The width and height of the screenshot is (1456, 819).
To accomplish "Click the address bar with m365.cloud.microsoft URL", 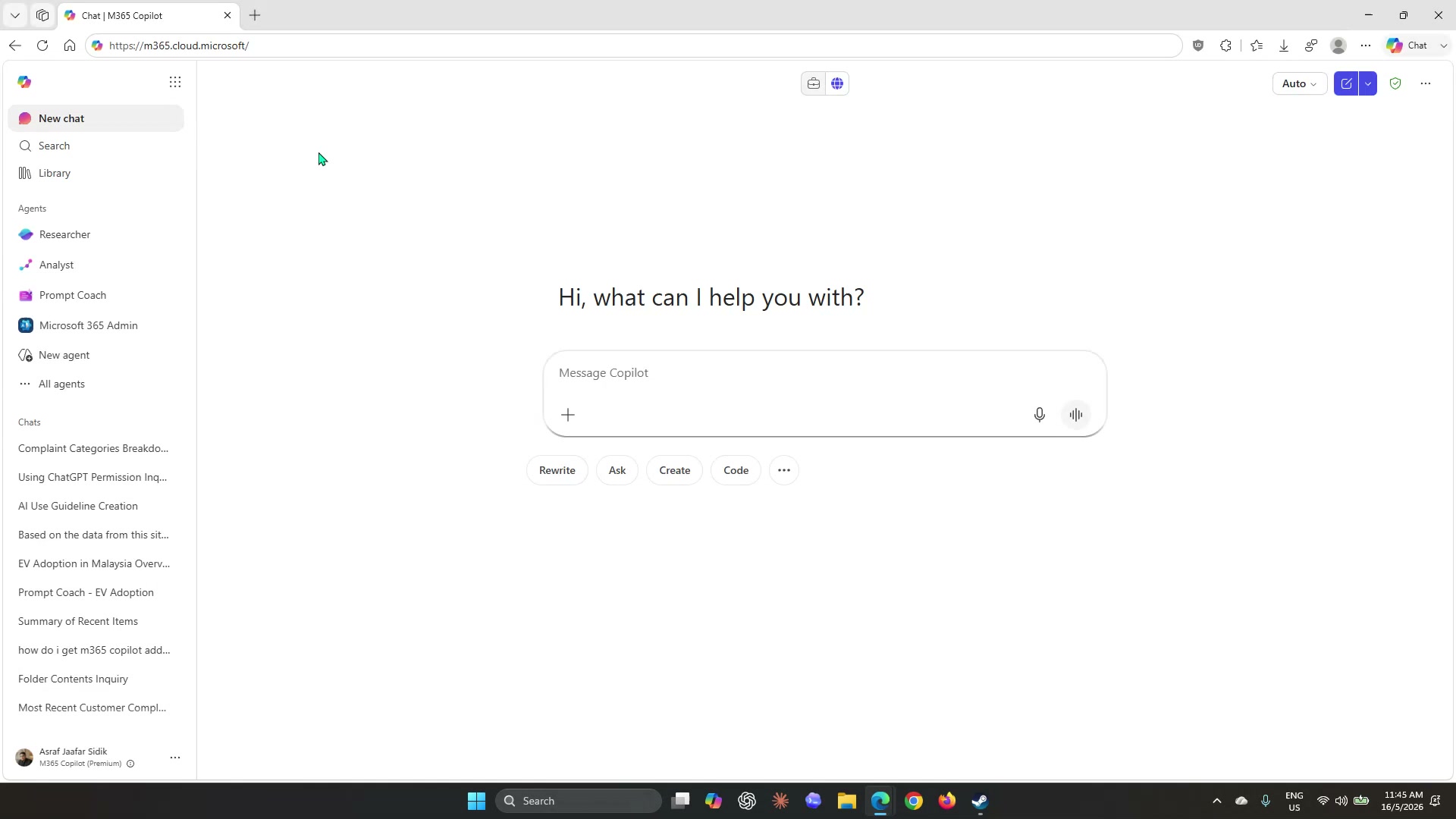I will (x=634, y=45).
